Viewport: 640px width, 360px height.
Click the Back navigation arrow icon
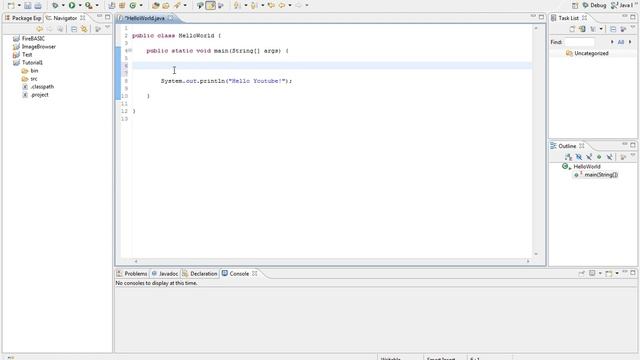point(282,5)
